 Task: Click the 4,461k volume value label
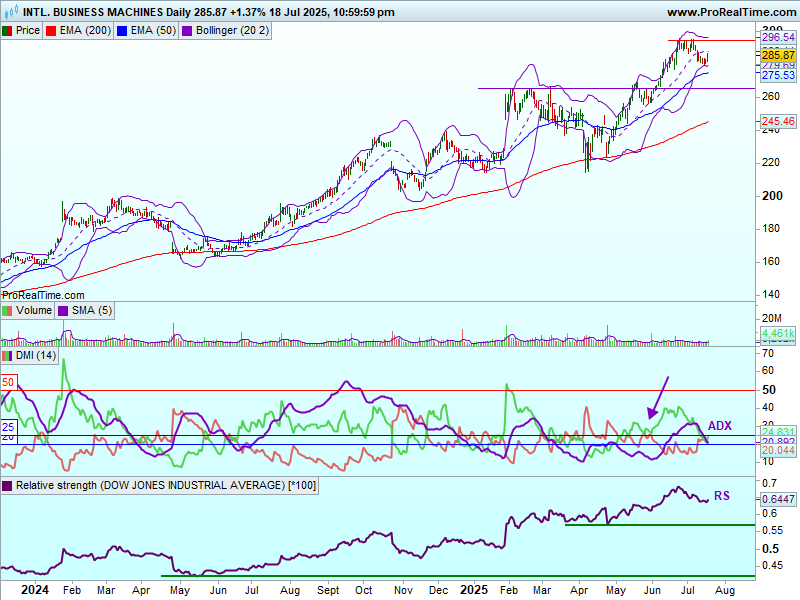pos(778,334)
